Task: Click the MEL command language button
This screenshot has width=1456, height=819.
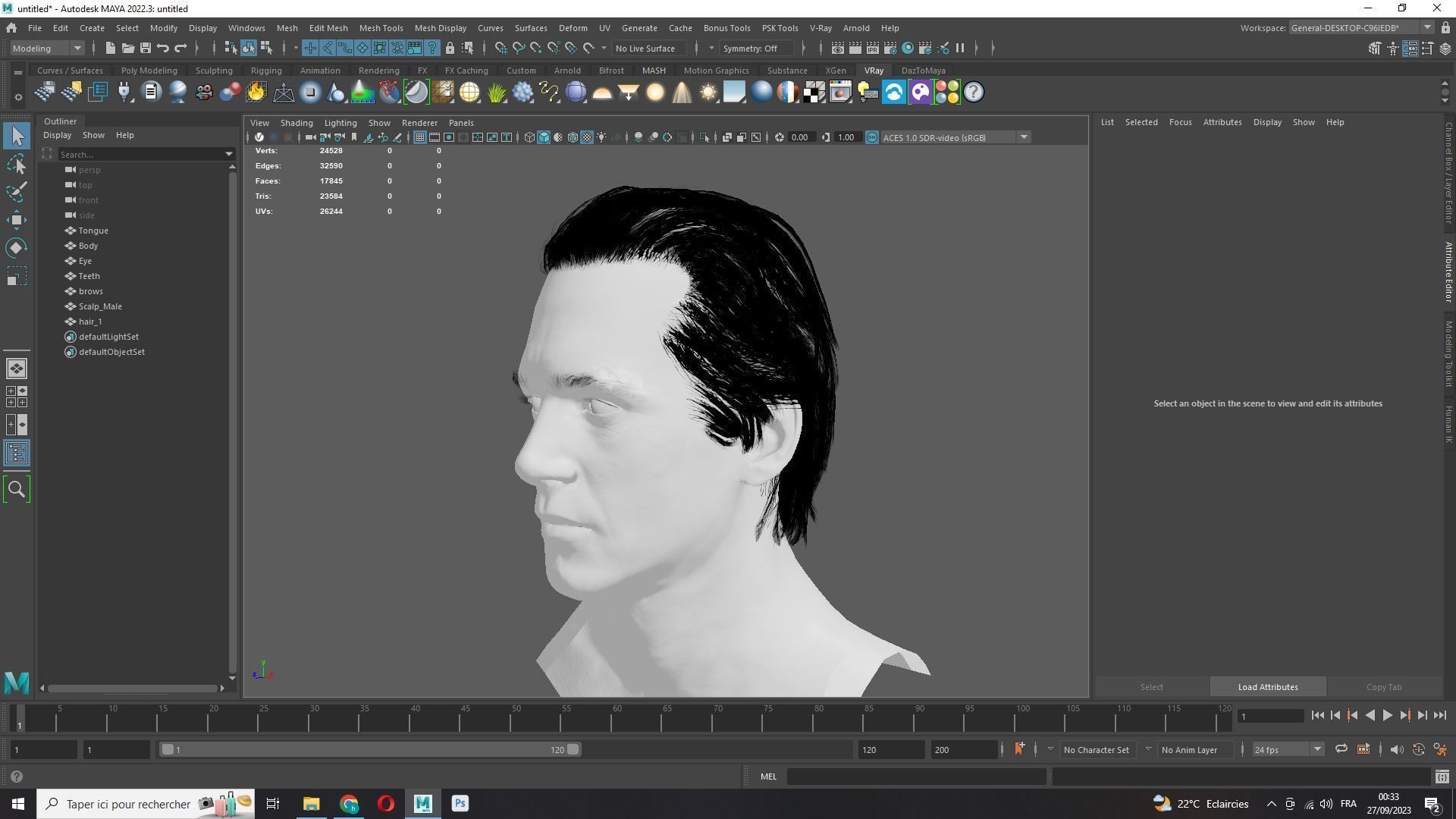Action: coord(768,777)
